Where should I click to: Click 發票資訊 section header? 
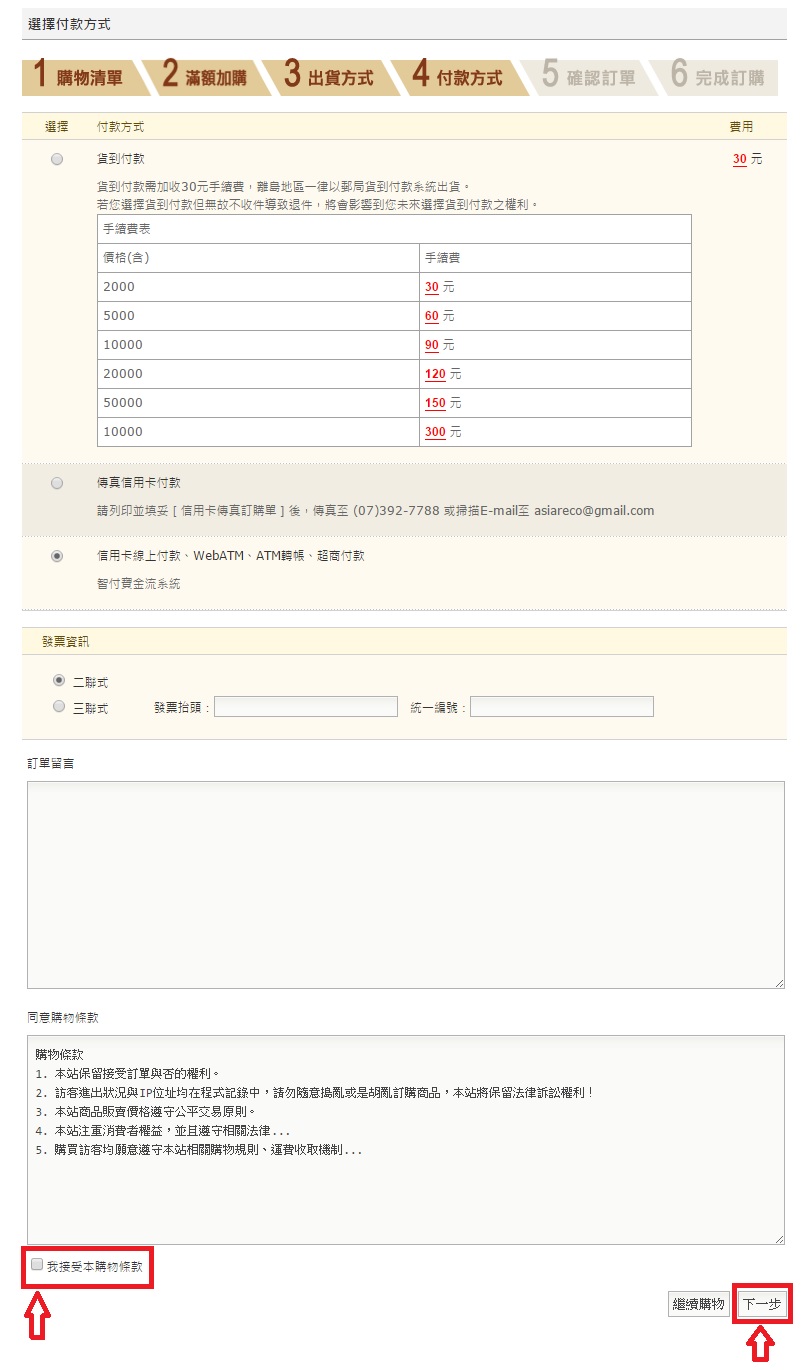click(66, 642)
